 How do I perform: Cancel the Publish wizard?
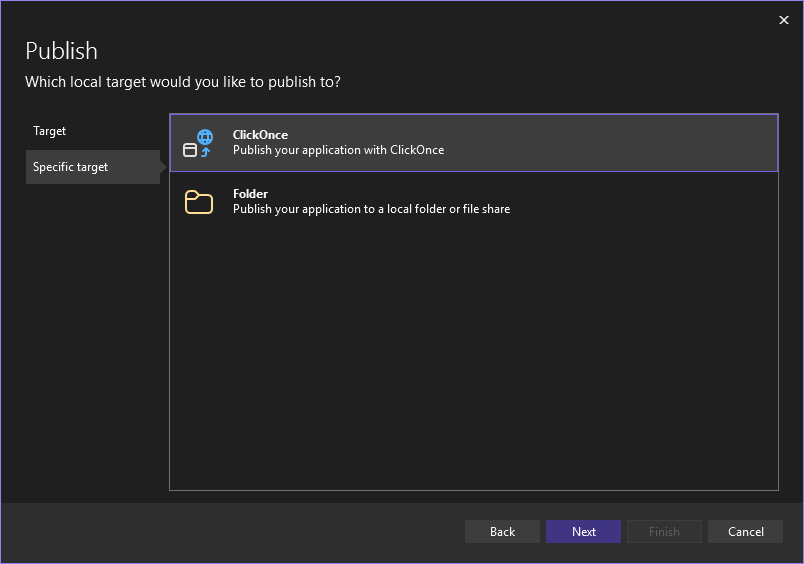[x=745, y=532]
